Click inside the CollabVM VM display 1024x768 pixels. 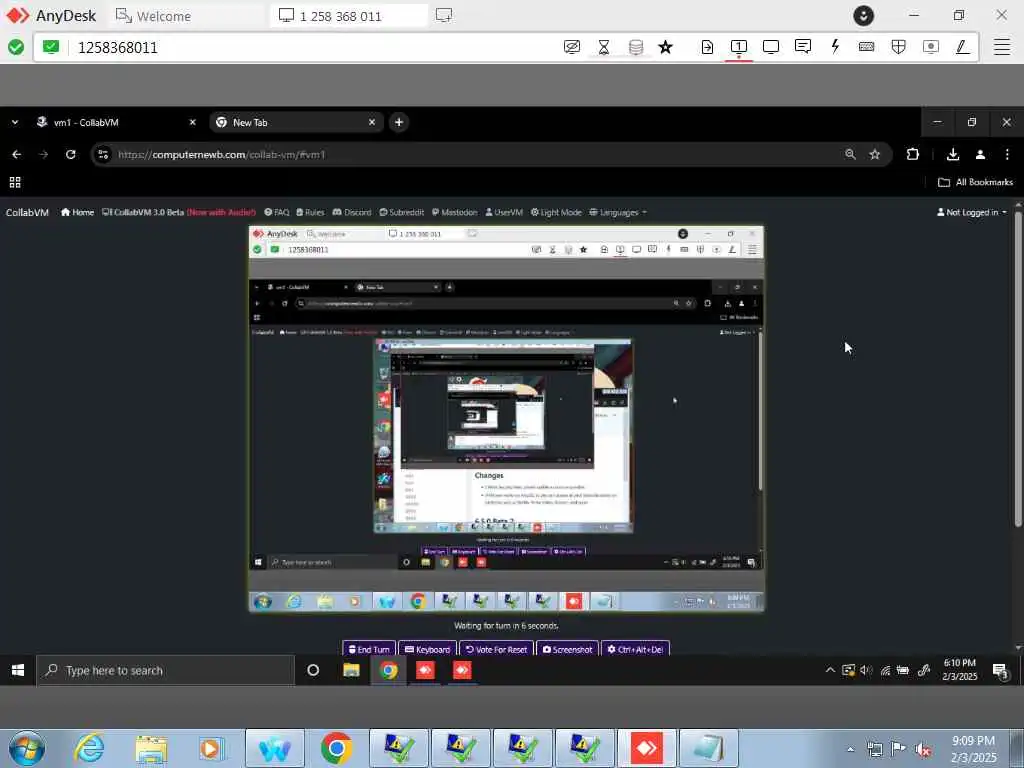click(506, 419)
